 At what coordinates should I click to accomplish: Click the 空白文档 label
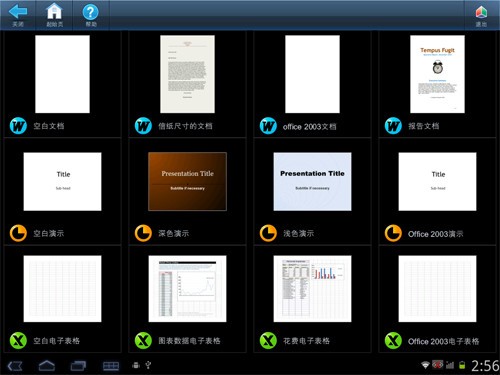[49, 126]
